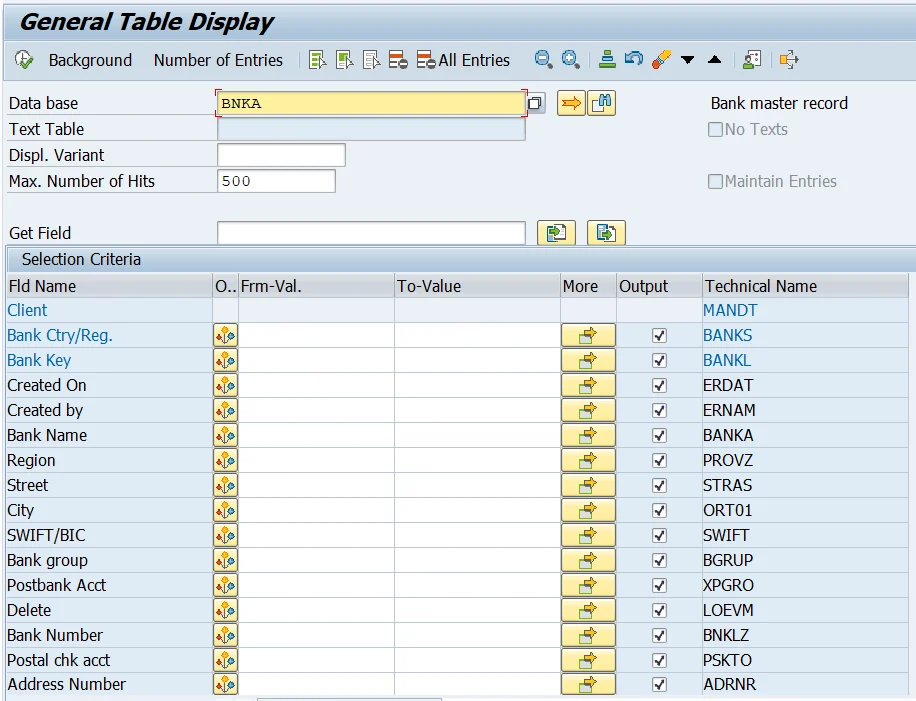The width and height of the screenshot is (916, 701).
Task: Click the black downward triangle icon
Action: click(688, 60)
